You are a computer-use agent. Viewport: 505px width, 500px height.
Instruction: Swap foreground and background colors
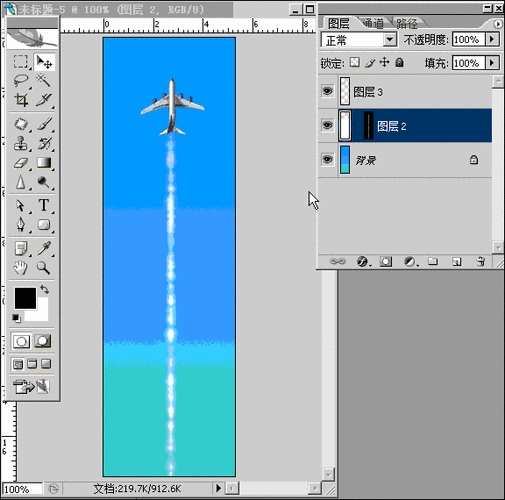45,289
